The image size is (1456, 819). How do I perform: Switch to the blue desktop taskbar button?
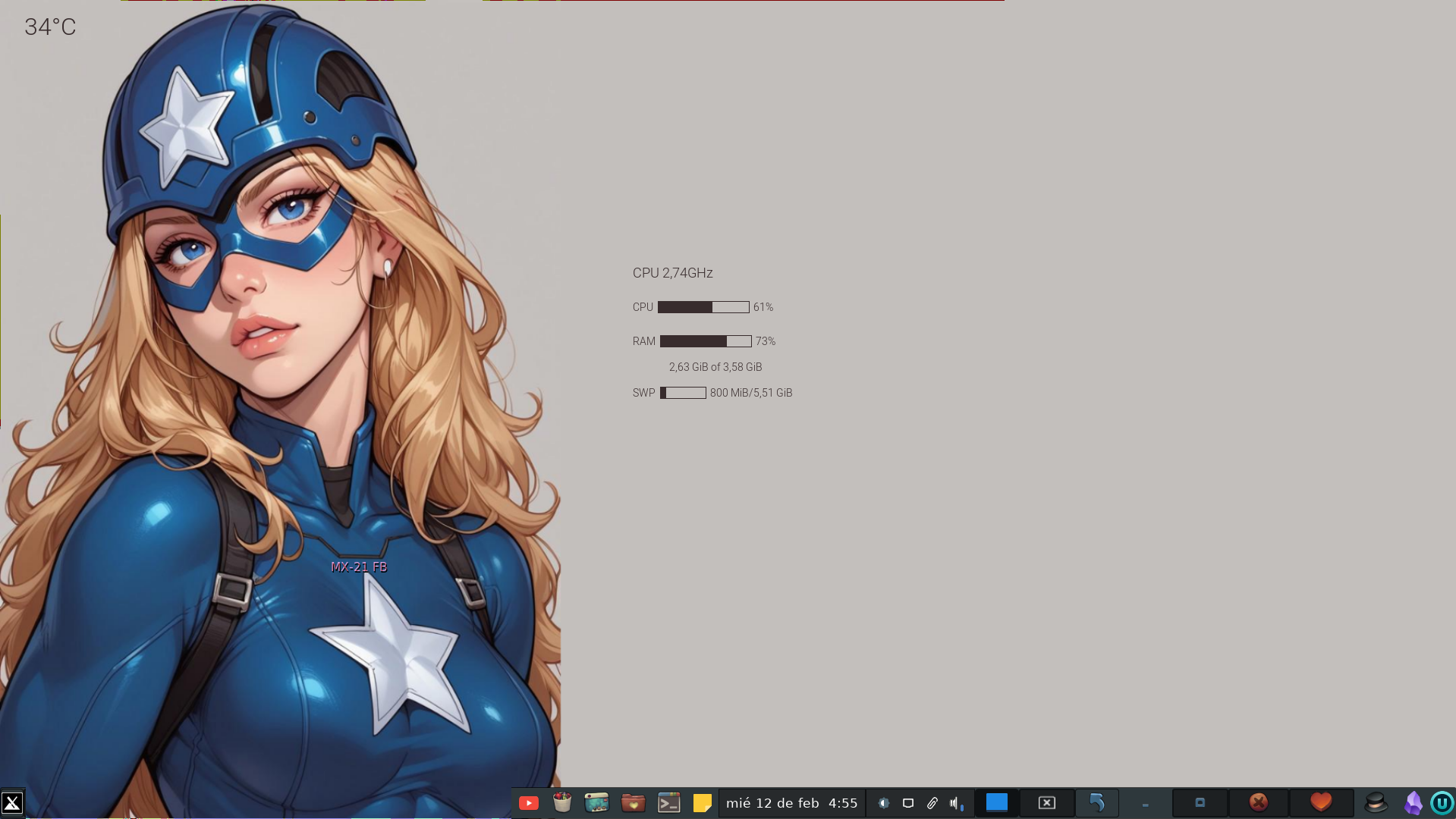pyautogui.click(x=997, y=802)
